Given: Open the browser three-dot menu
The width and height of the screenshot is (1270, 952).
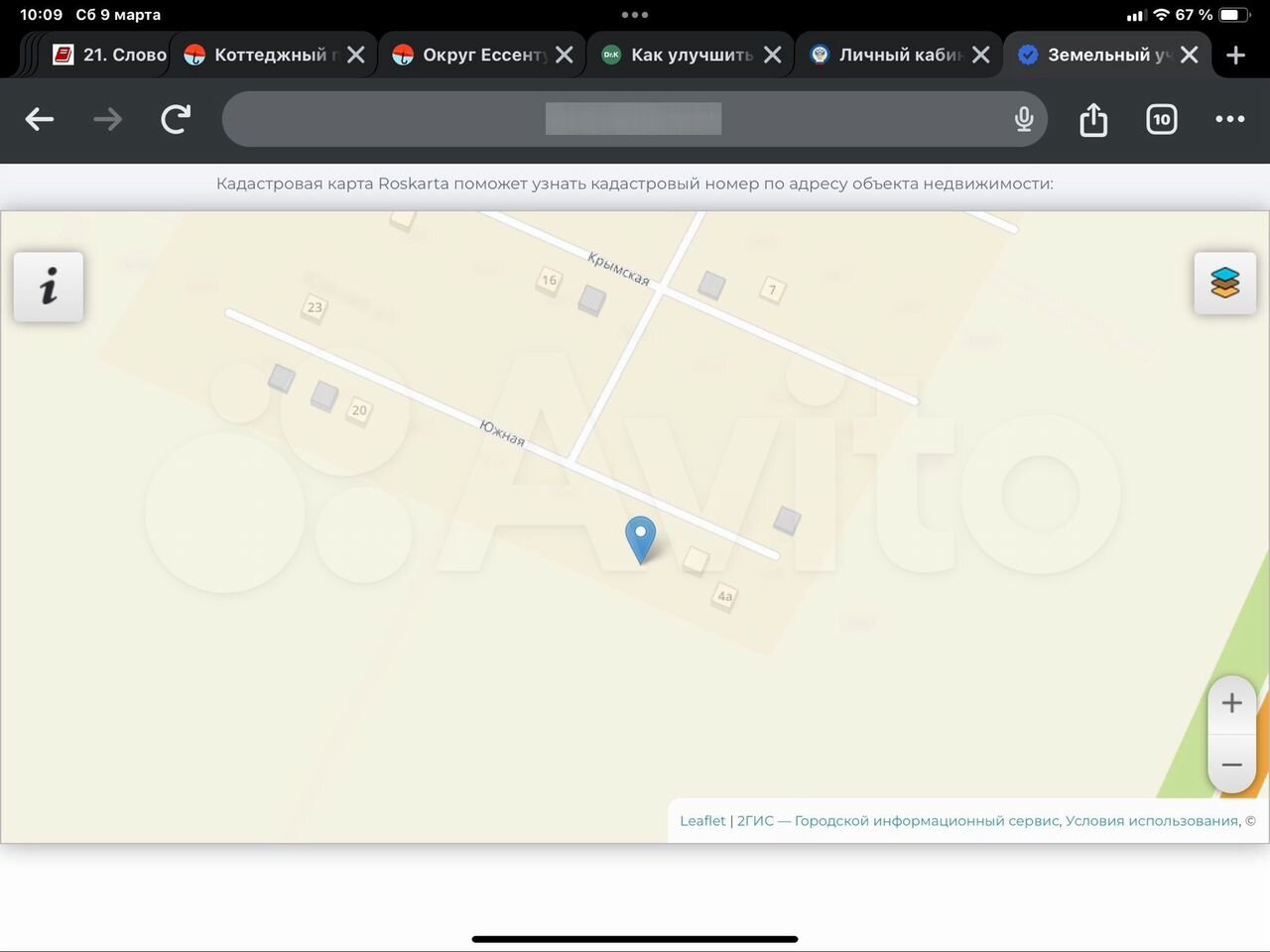Looking at the screenshot, I should [x=1229, y=120].
